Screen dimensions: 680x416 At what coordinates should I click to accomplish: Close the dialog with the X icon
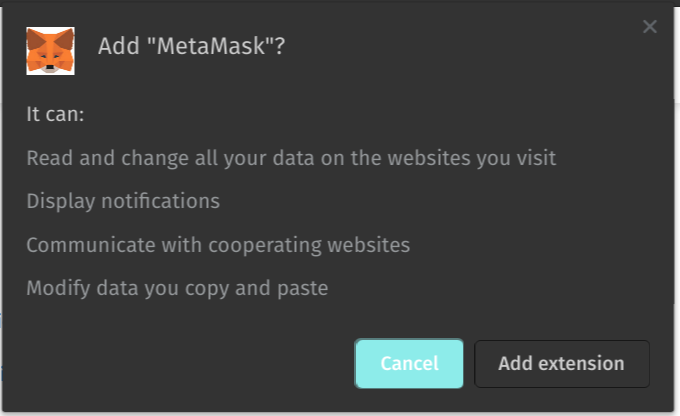pyautogui.click(x=650, y=27)
